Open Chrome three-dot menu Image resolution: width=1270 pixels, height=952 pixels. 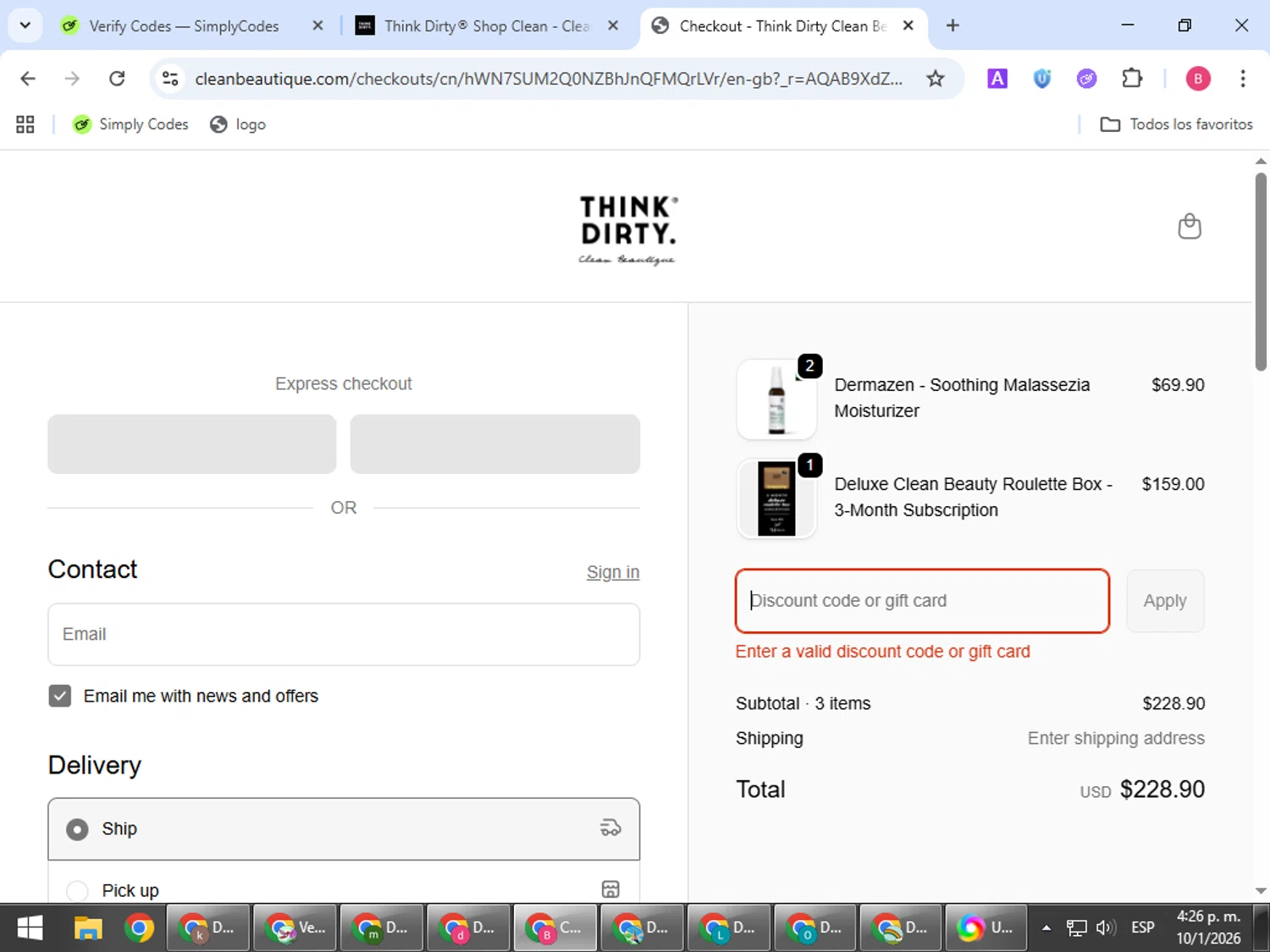click(1242, 79)
